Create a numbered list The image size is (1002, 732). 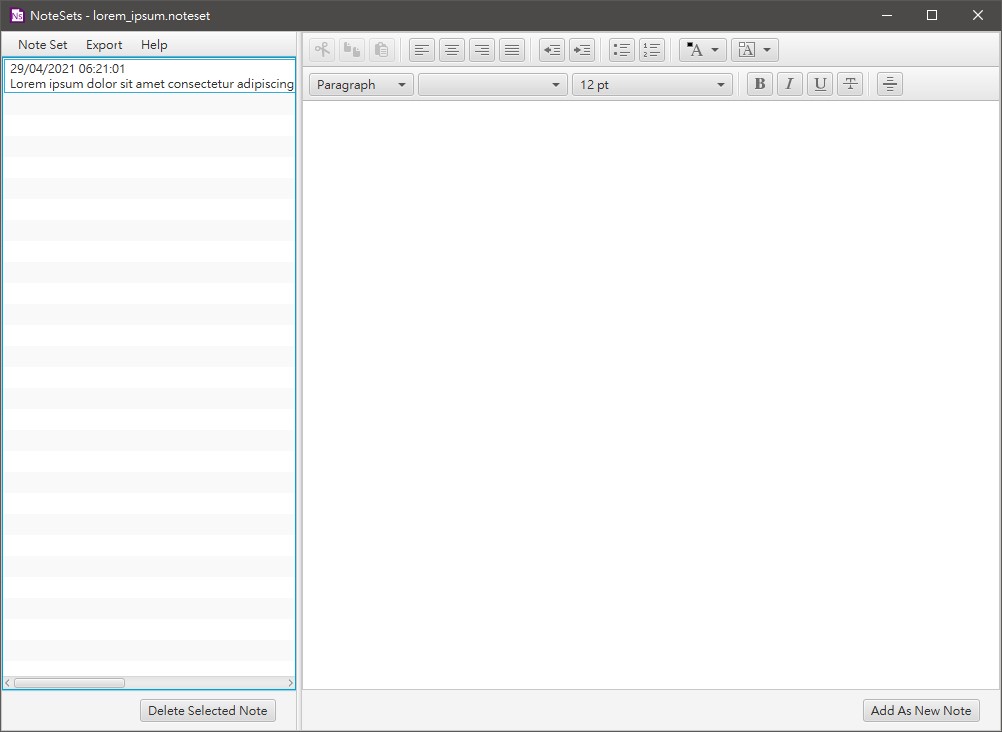pyautogui.click(x=651, y=49)
